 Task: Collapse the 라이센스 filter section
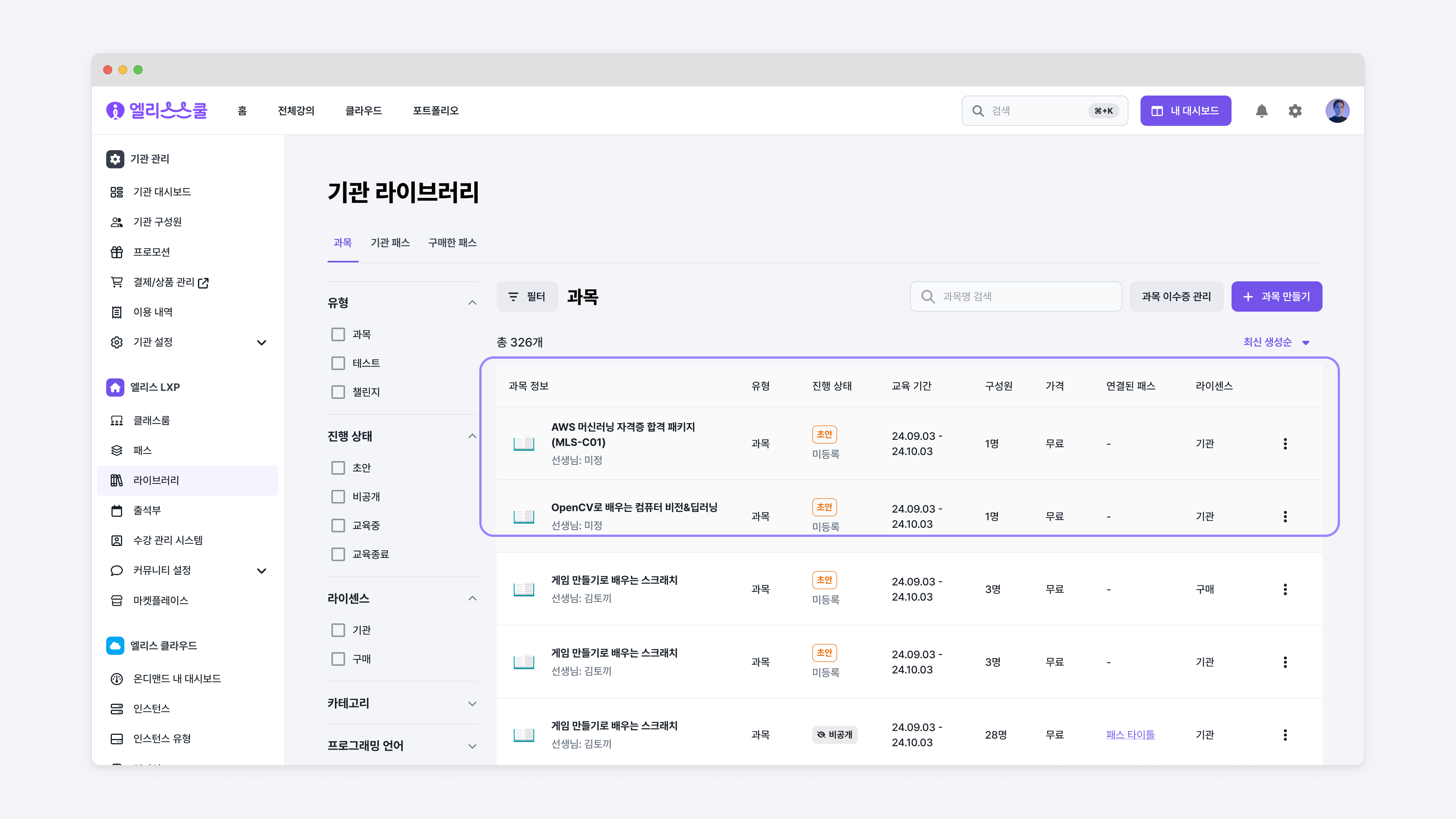(472, 599)
